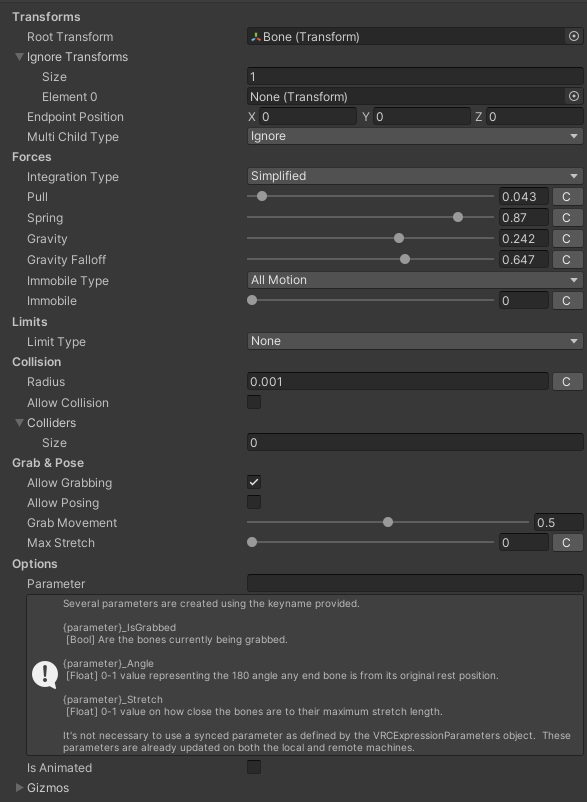
Task: Click the Grab Movement slider handle
Action: tap(388, 522)
